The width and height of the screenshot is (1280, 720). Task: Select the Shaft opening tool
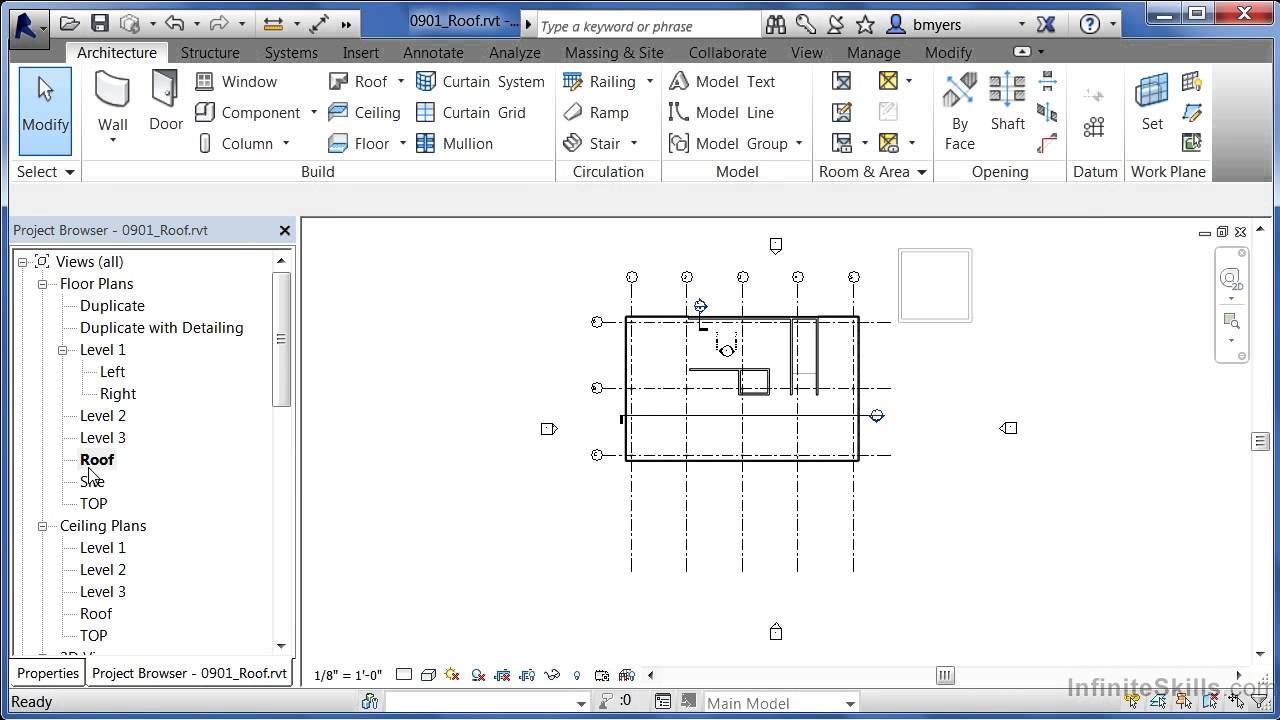point(1007,103)
